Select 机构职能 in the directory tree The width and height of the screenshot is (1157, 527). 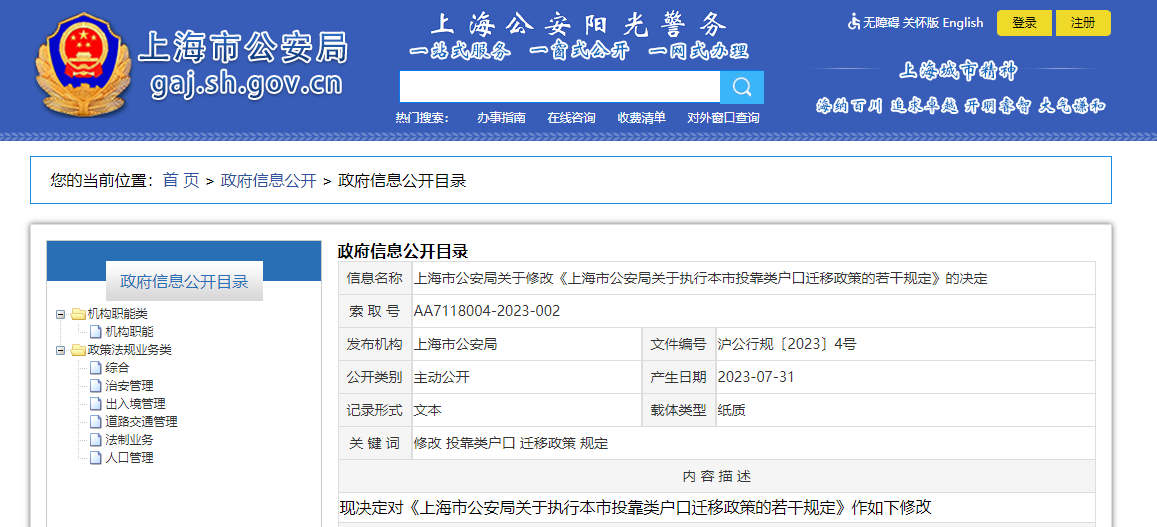[x=129, y=332]
